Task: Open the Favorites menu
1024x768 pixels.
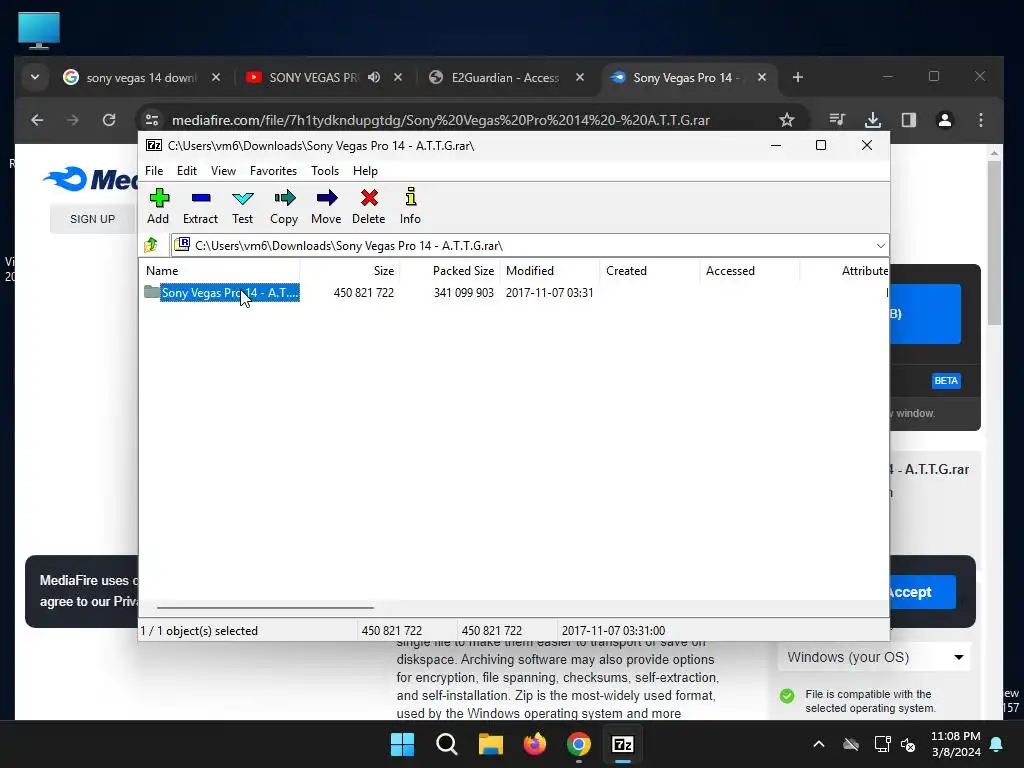Action: (x=273, y=170)
